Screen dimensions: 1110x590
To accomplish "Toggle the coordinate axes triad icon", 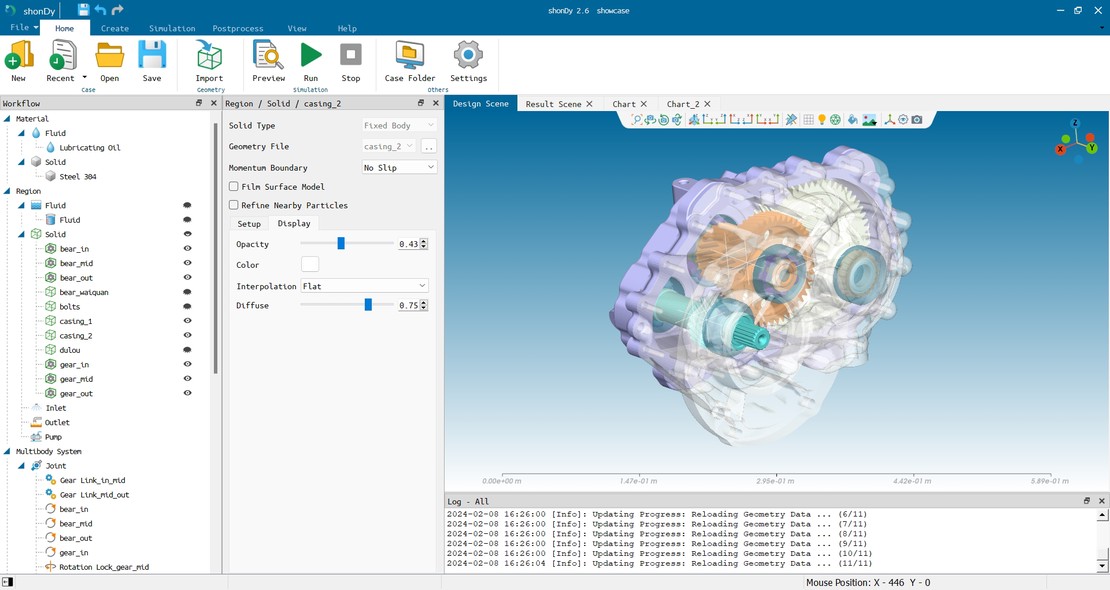I will click(890, 120).
